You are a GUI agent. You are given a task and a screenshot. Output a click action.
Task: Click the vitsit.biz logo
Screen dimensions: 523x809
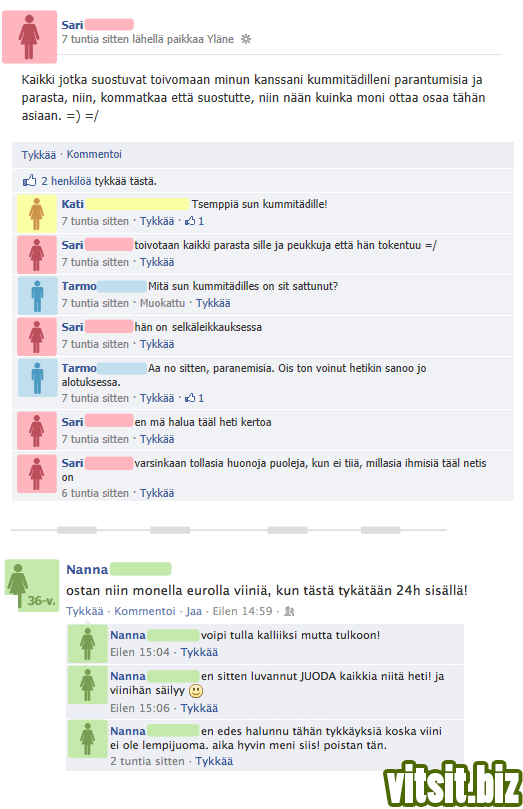[x=452, y=784]
